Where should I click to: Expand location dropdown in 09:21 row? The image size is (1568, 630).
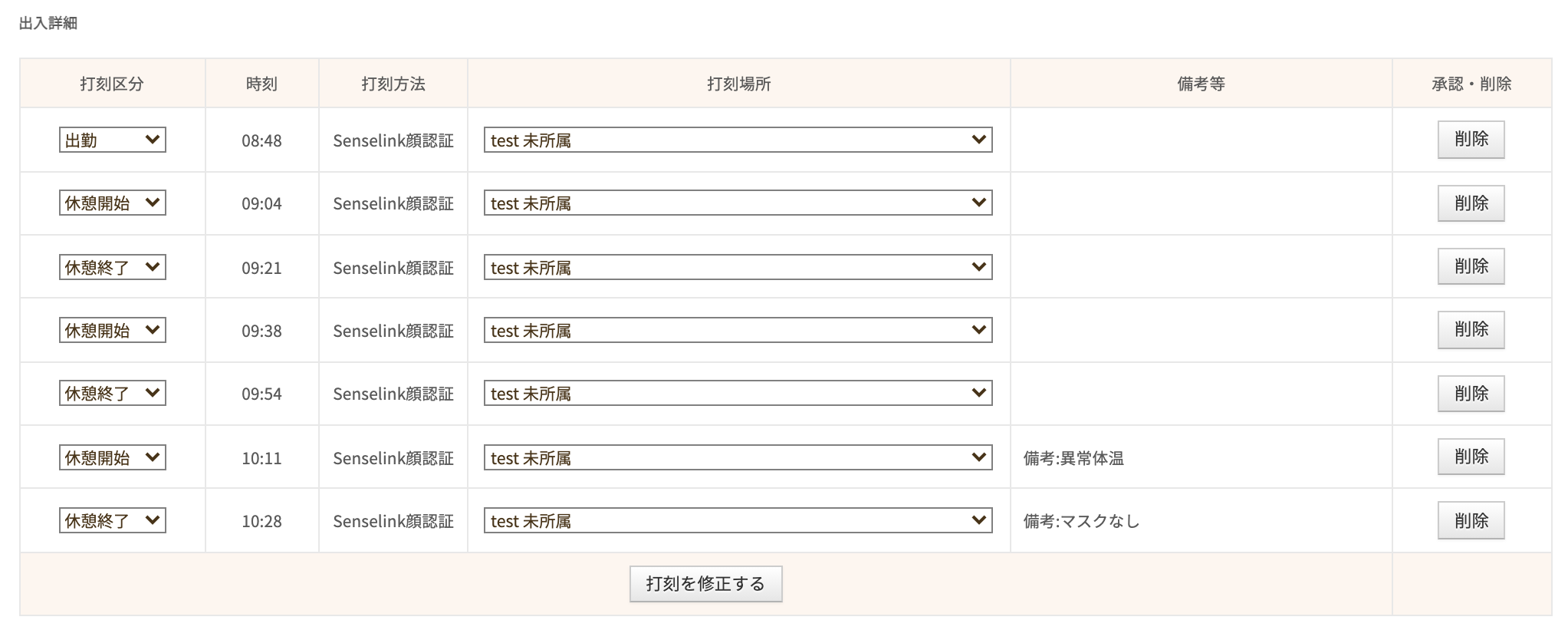point(738,267)
